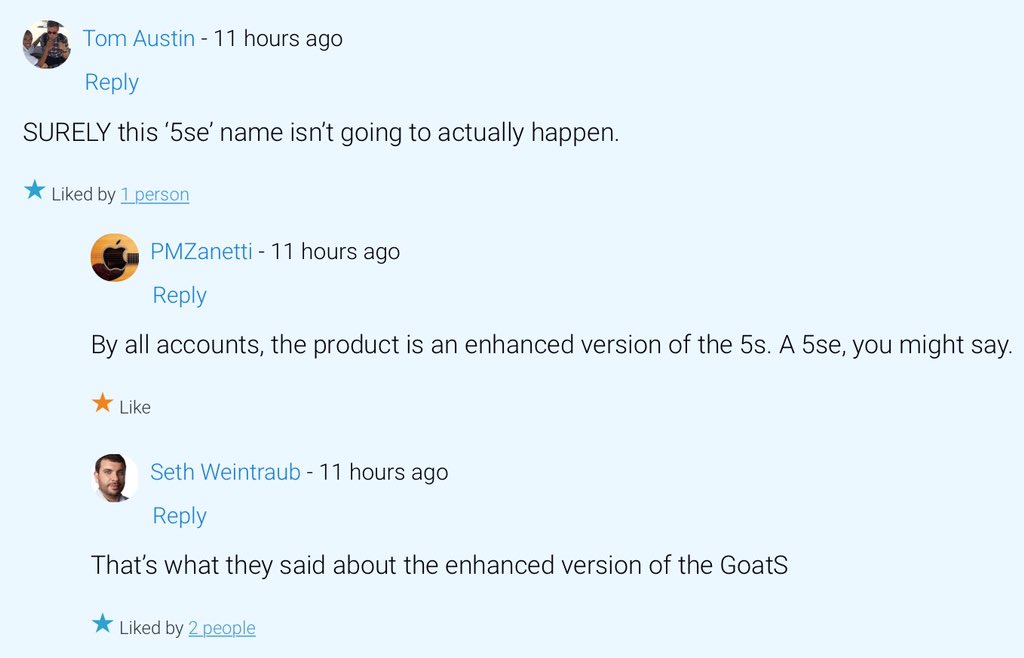Open the Seth Weintraub username link

tap(225, 472)
